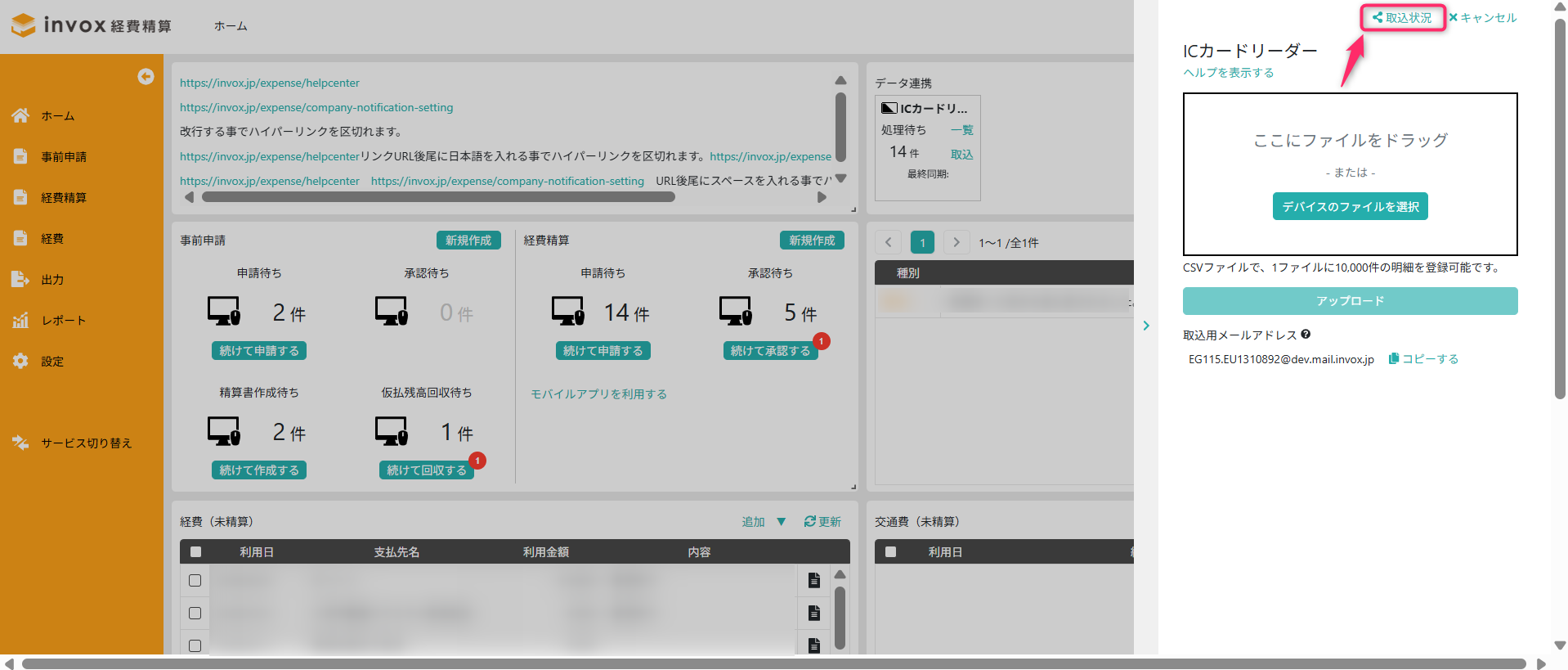1568x670 pixels.
Task: Open 設定 gear in the sidebar
Action: tap(20, 361)
